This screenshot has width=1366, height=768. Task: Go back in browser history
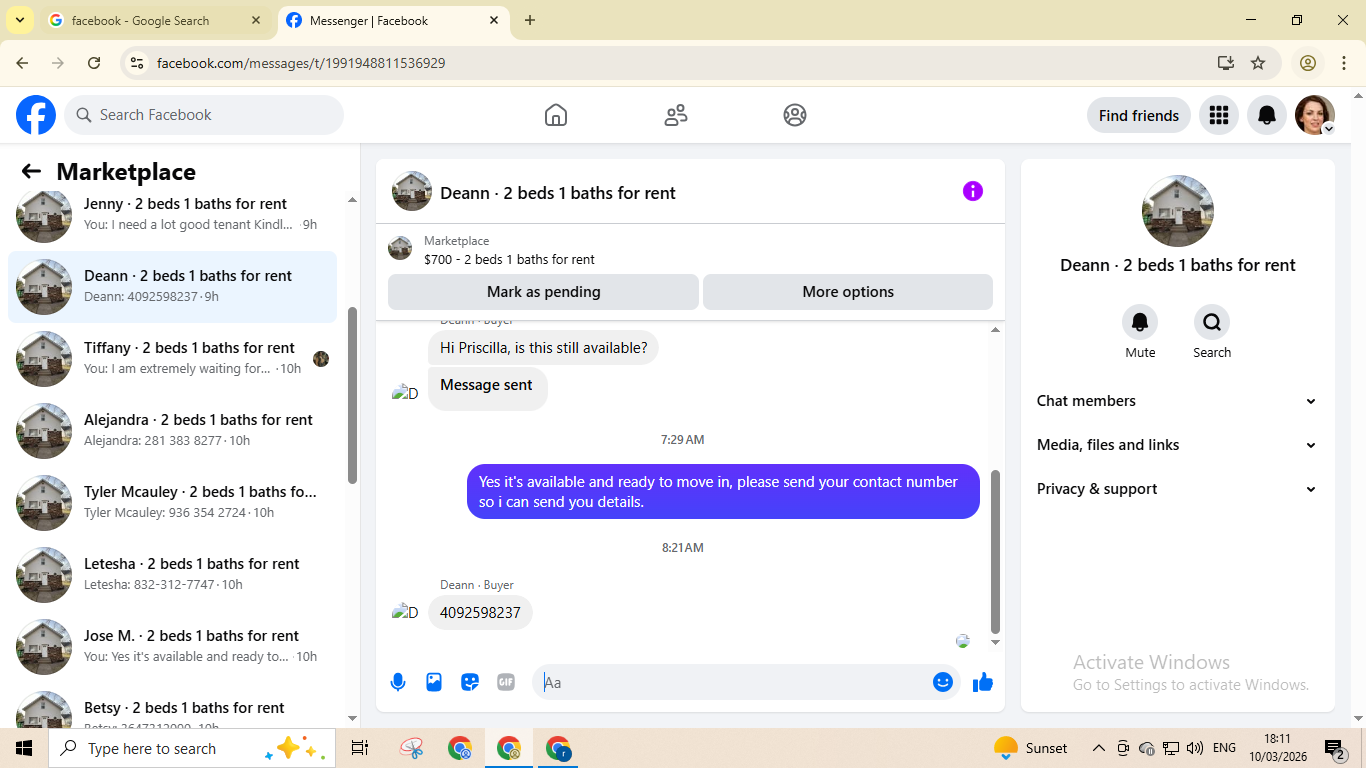point(22,63)
